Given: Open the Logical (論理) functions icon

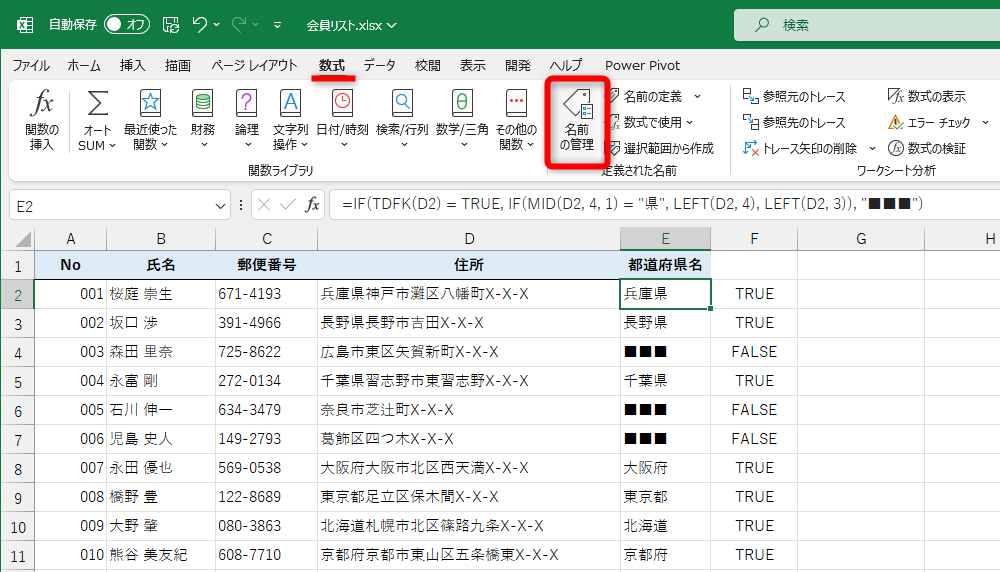Looking at the screenshot, I should pyautogui.click(x=247, y=120).
